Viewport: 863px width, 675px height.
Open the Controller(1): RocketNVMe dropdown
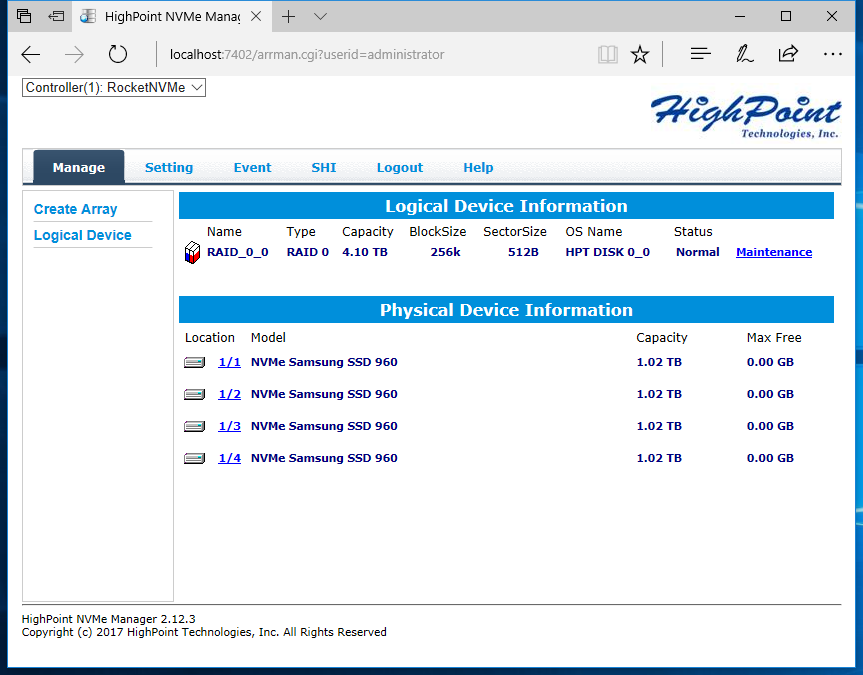click(x=114, y=88)
